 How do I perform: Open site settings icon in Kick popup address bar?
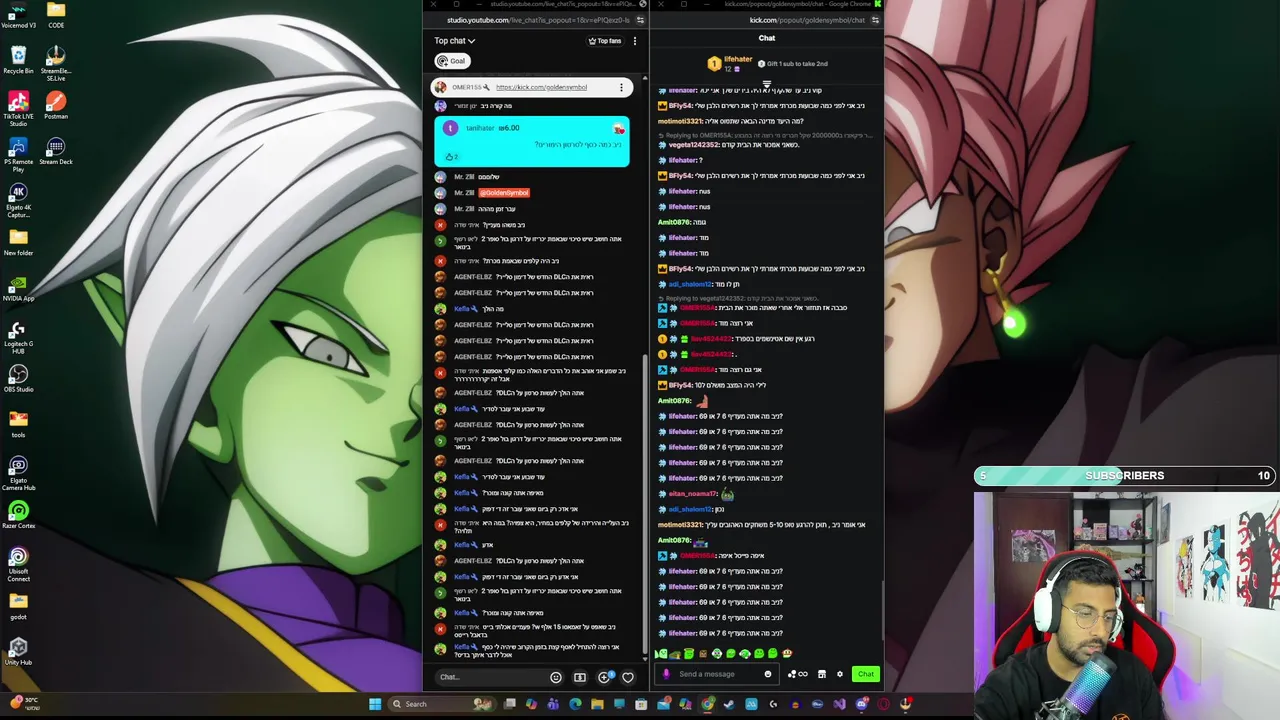coord(875,20)
